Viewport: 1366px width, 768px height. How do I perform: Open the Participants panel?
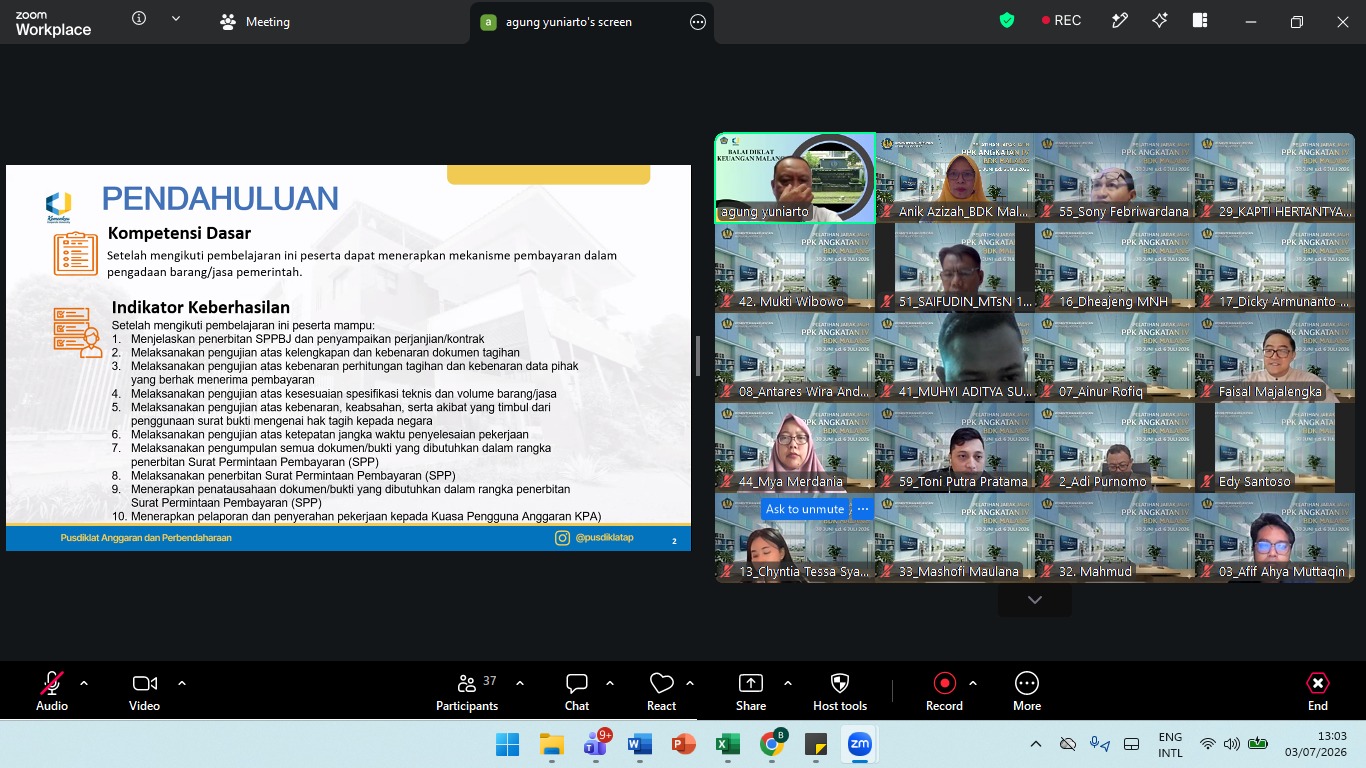(467, 691)
